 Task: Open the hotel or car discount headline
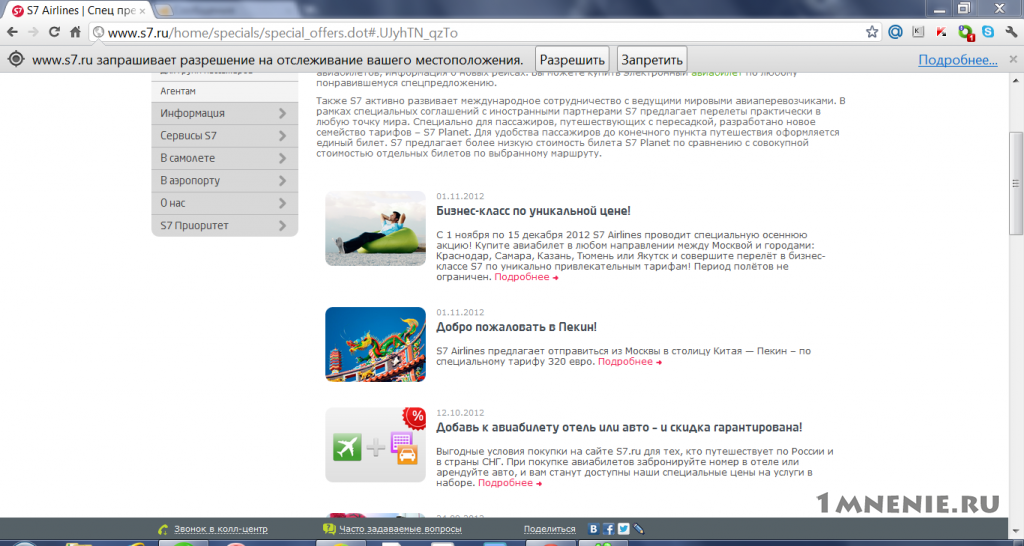619,428
